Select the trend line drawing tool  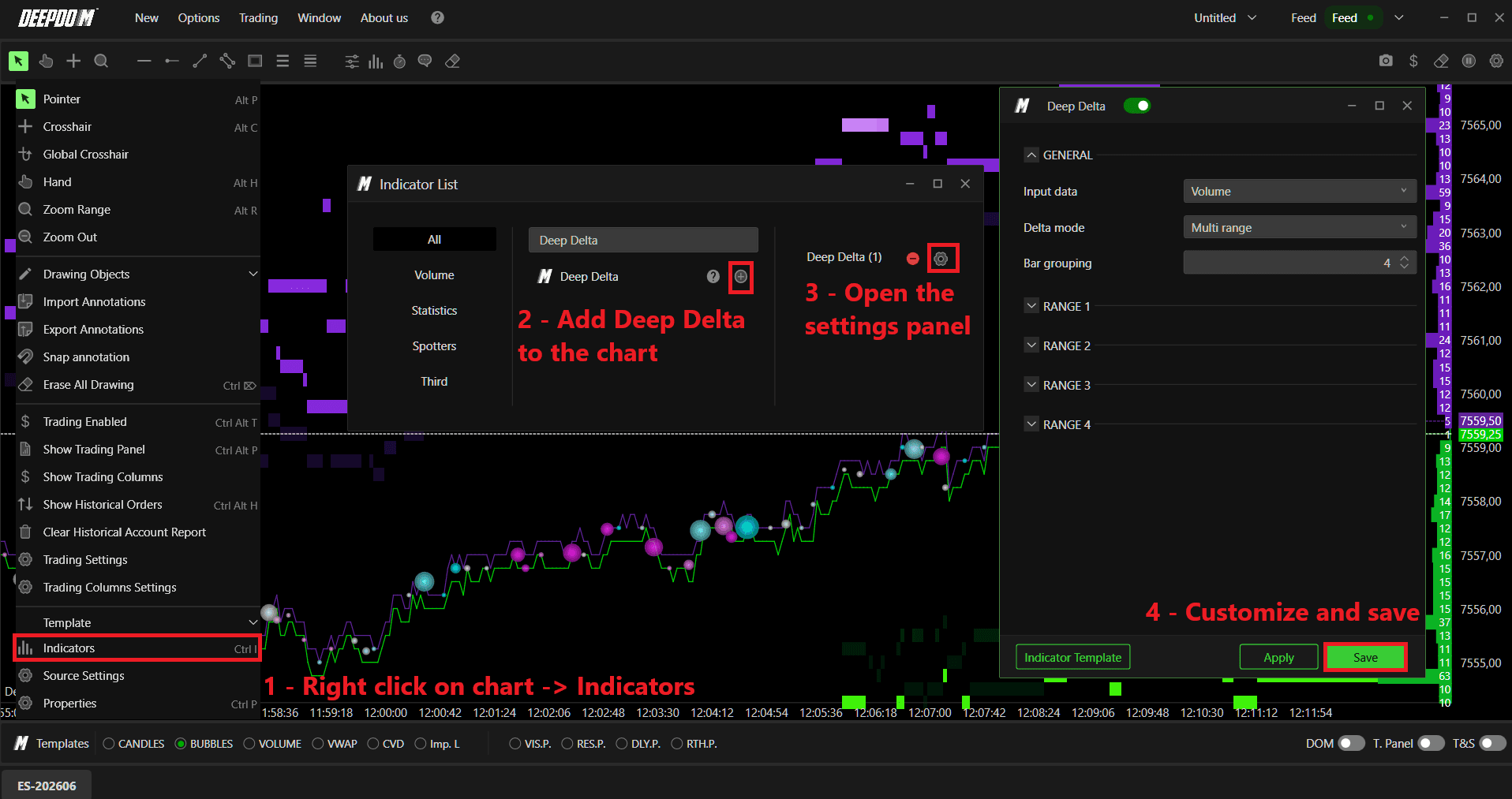(x=200, y=61)
